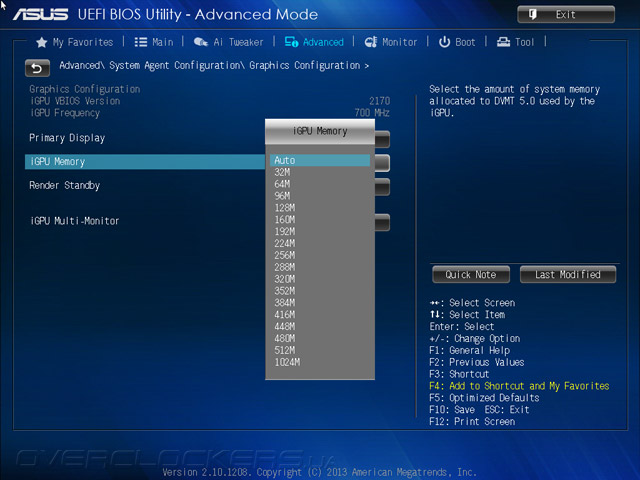Click the F2 Previous Values hint

pos(477,362)
